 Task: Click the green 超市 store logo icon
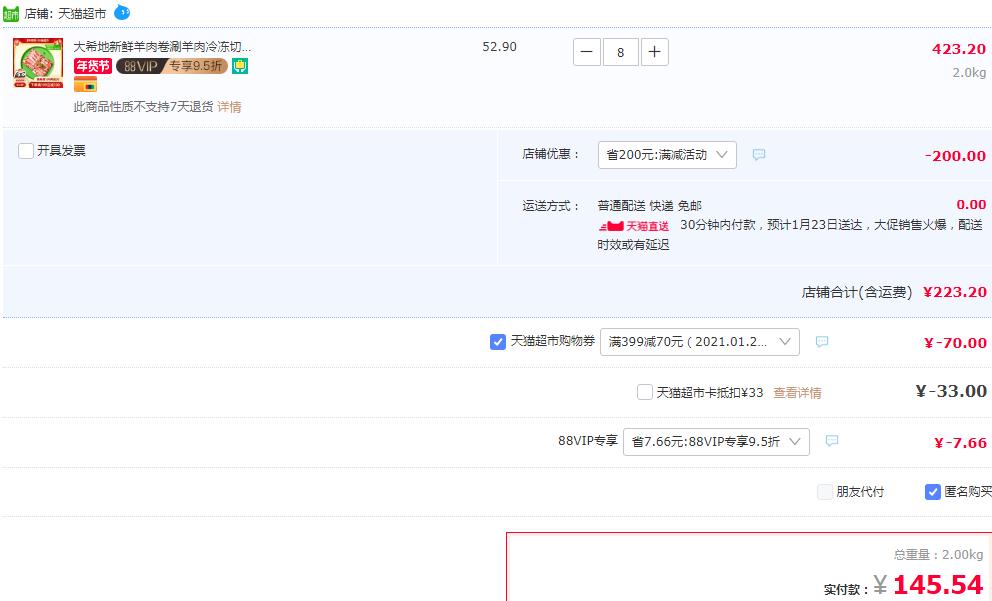tap(11, 13)
